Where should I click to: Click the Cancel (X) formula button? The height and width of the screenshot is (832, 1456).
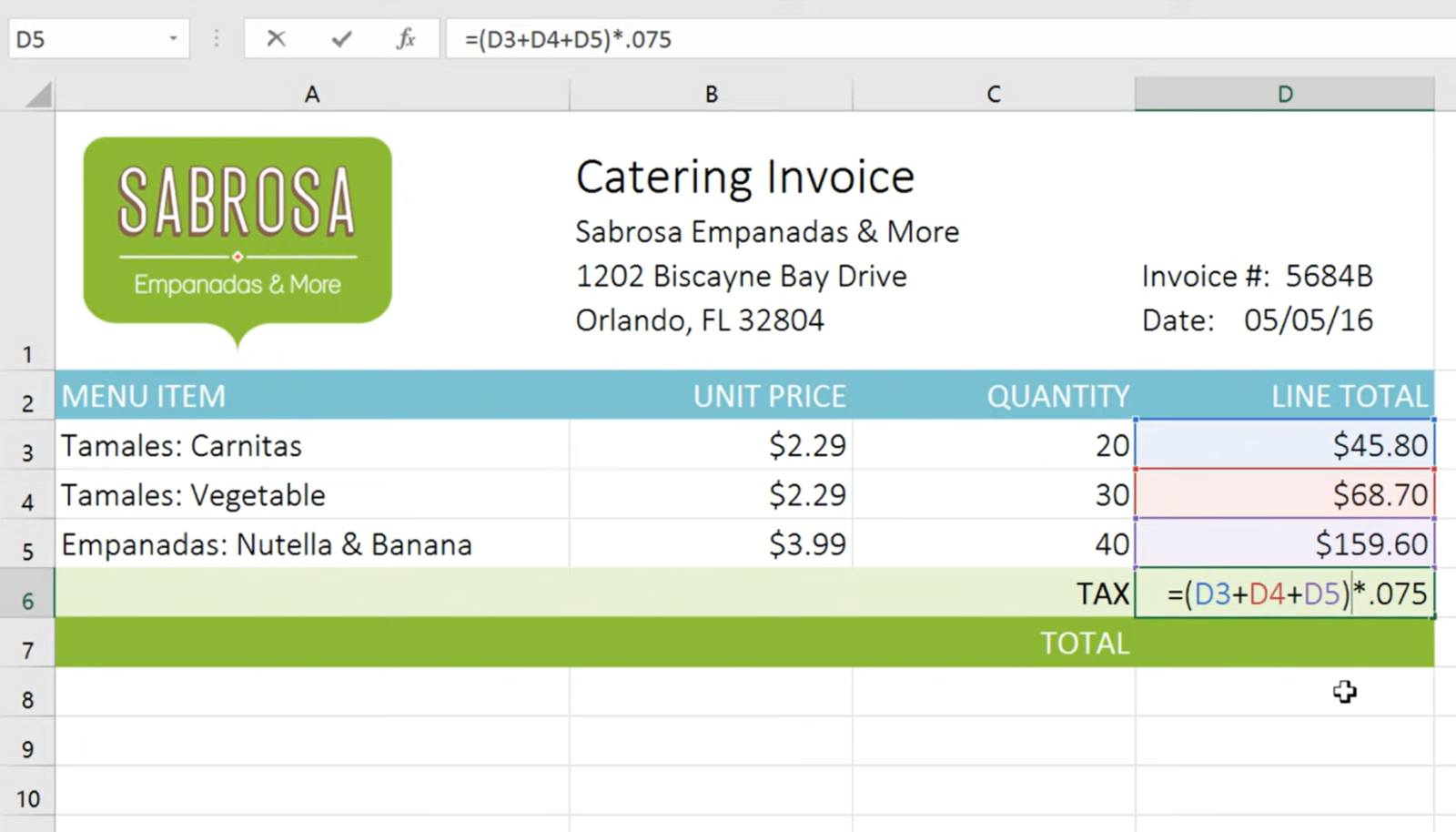point(276,39)
